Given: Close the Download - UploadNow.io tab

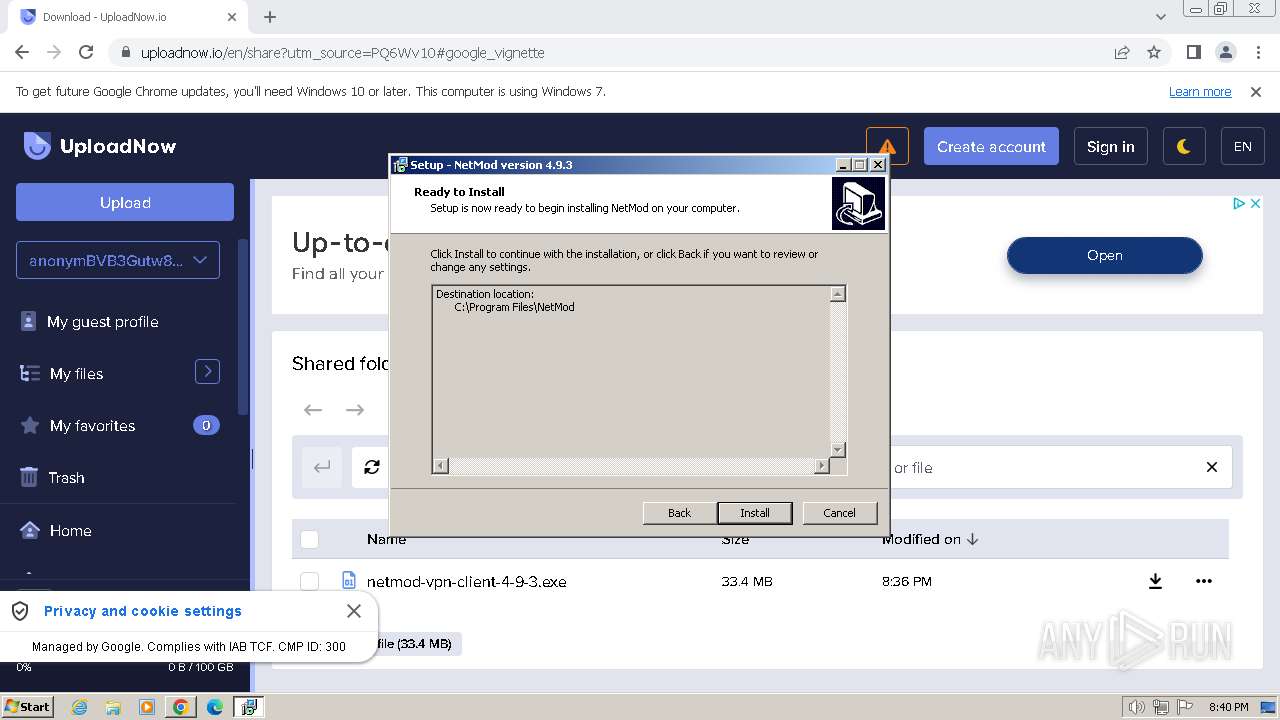Looking at the screenshot, I should (x=232, y=17).
